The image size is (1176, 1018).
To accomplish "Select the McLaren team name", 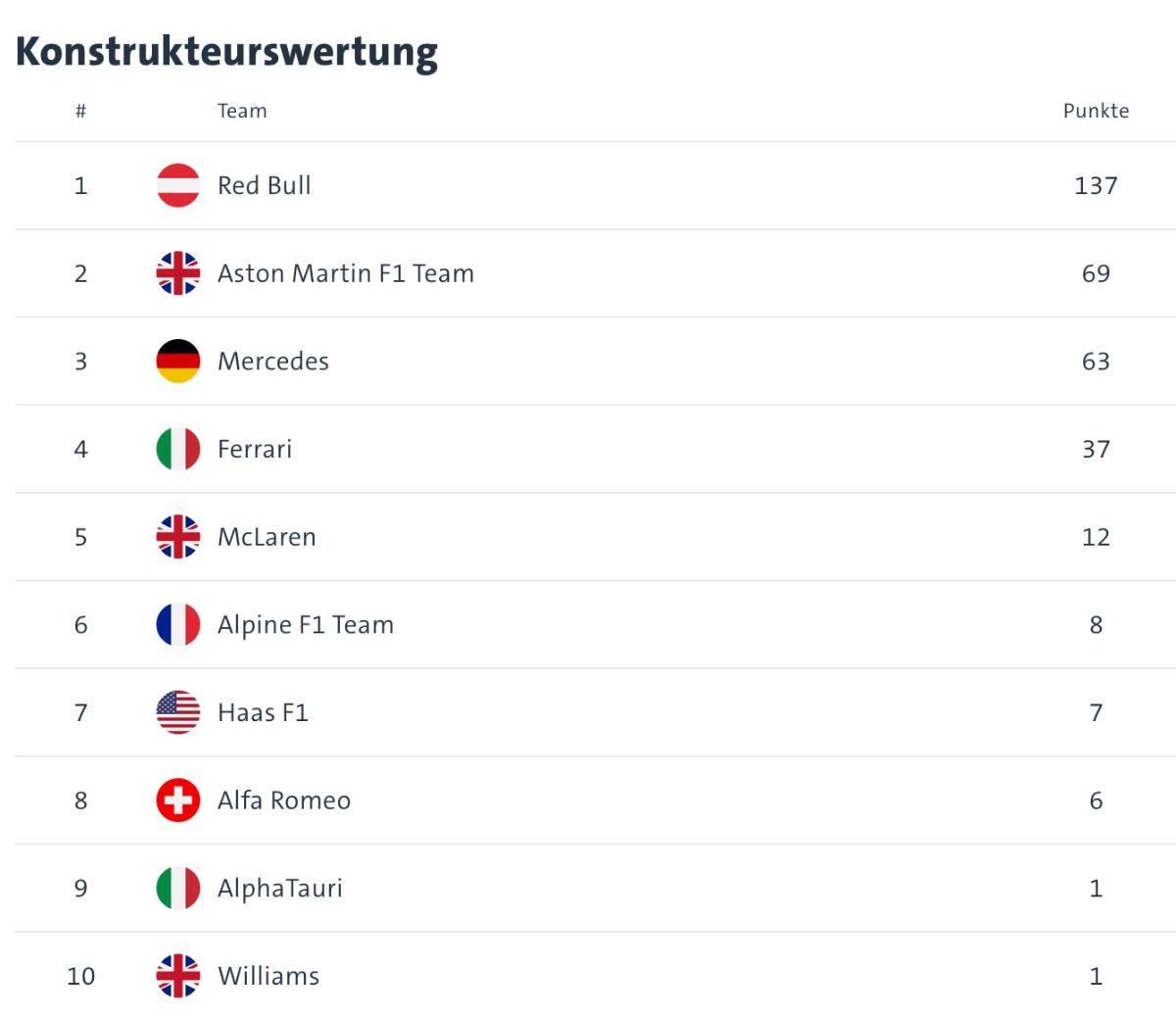I will pos(267,537).
